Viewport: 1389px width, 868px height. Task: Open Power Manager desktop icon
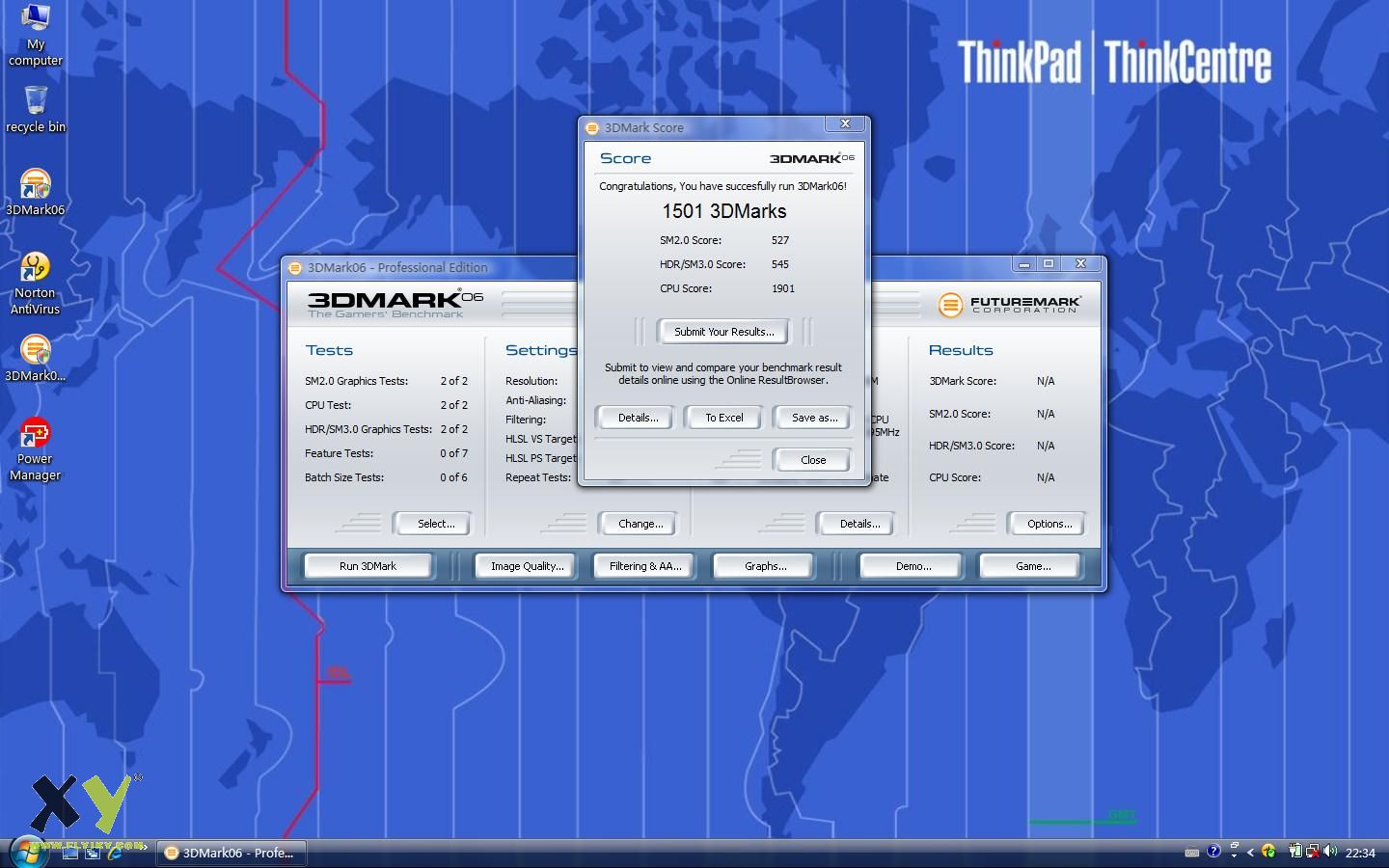click(x=36, y=449)
